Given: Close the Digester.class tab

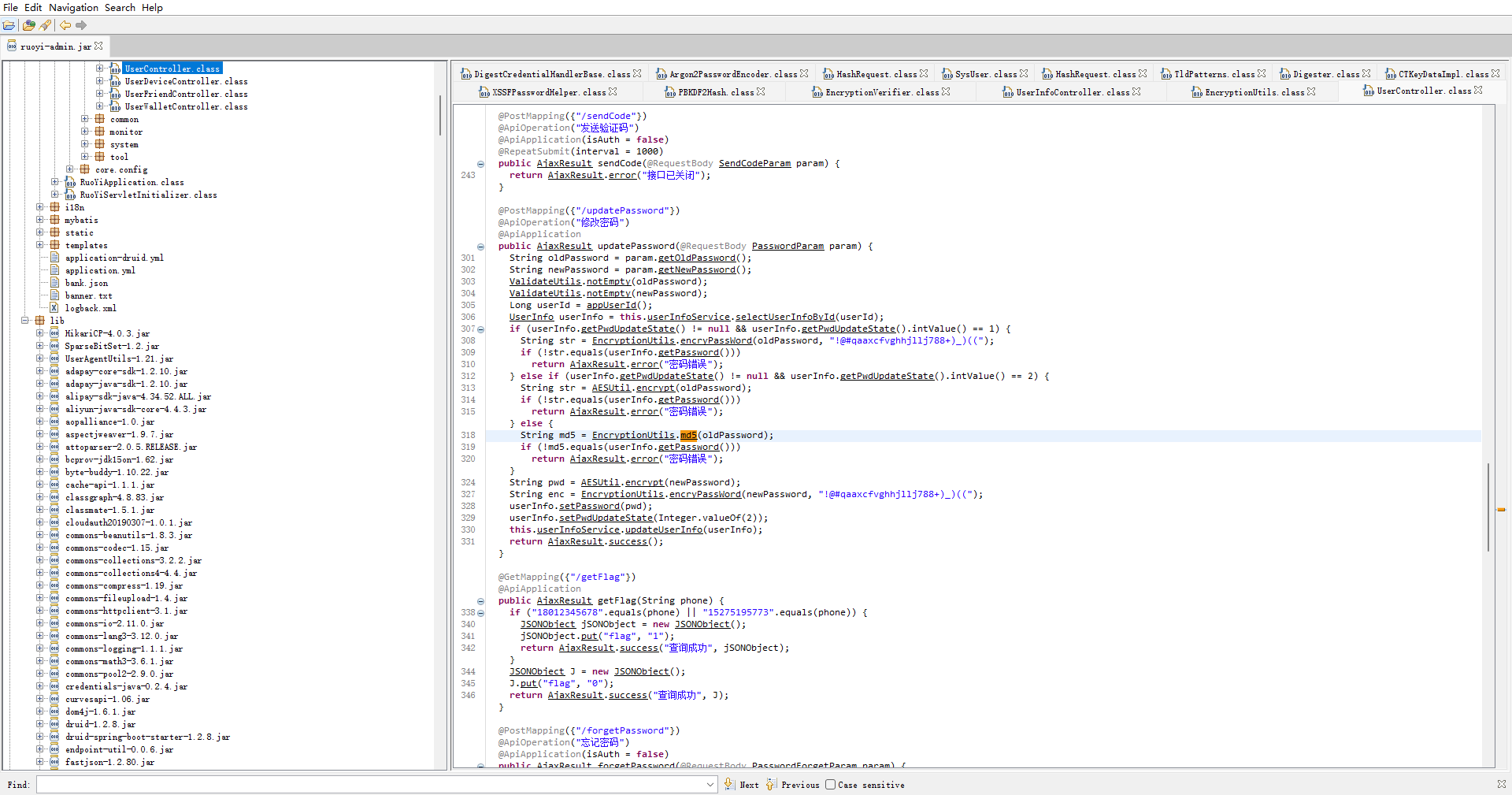Looking at the screenshot, I should click(x=1366, y=73).
